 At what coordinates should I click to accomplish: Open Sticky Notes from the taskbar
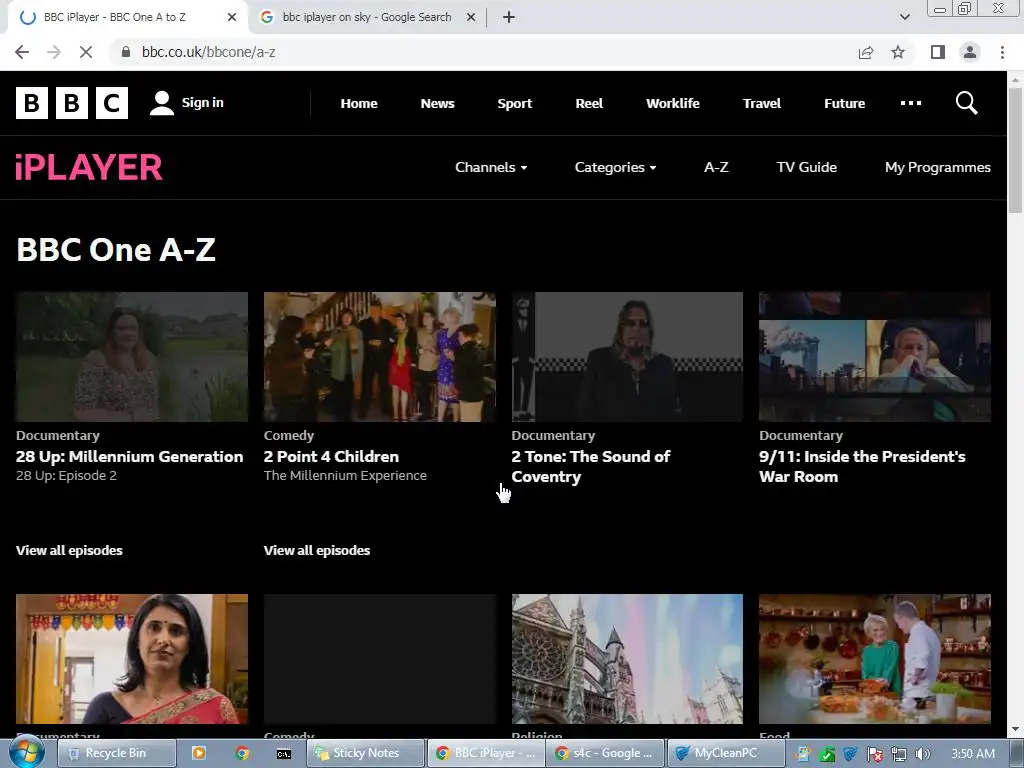366,753
